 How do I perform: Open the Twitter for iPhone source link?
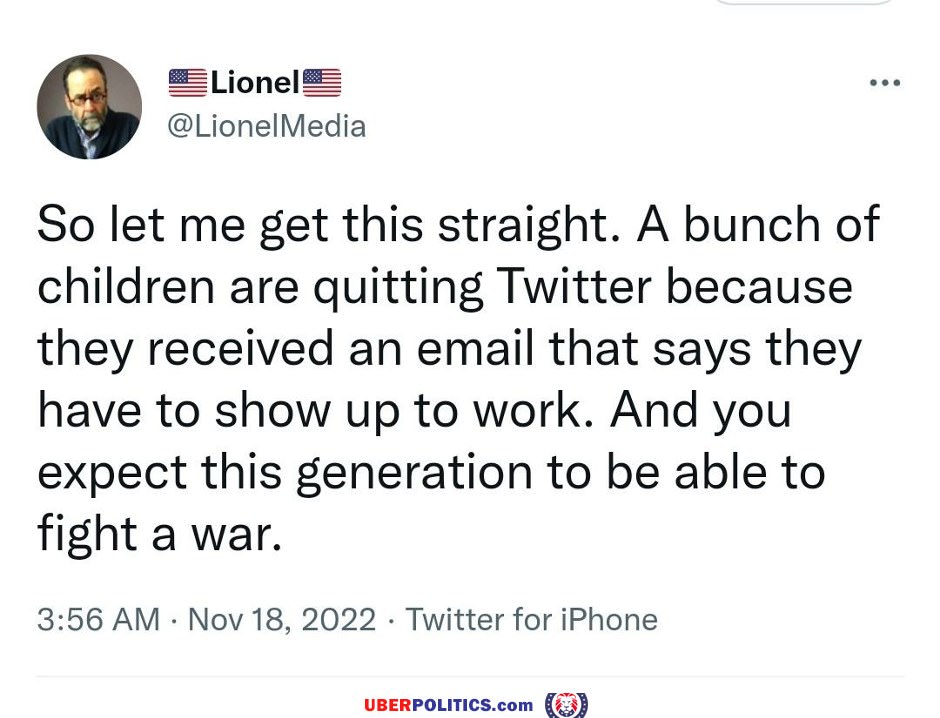click(531, 619)
